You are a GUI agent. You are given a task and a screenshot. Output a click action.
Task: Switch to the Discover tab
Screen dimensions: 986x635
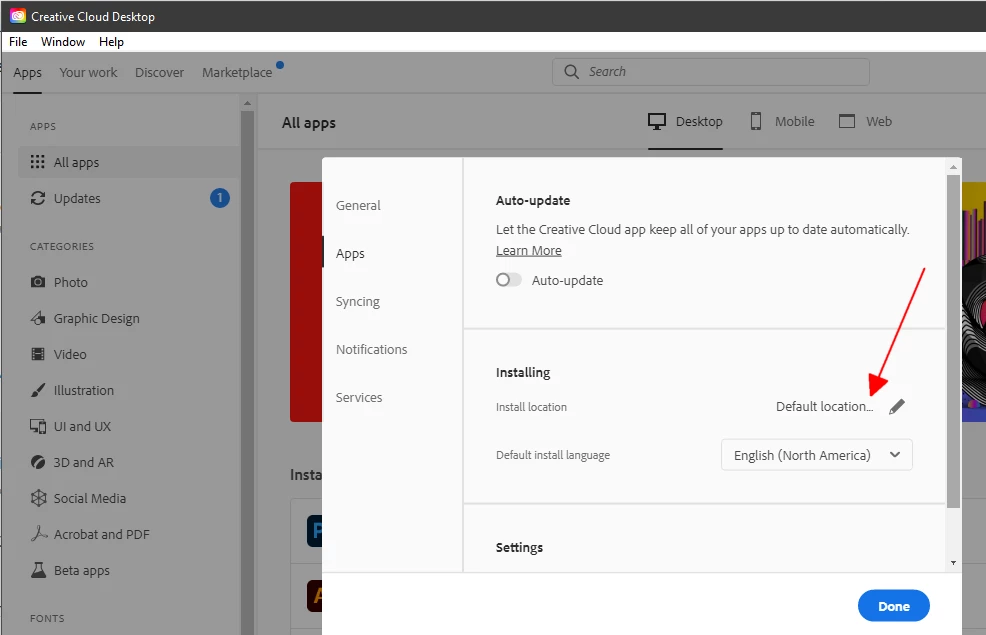[x=159, y=72]
